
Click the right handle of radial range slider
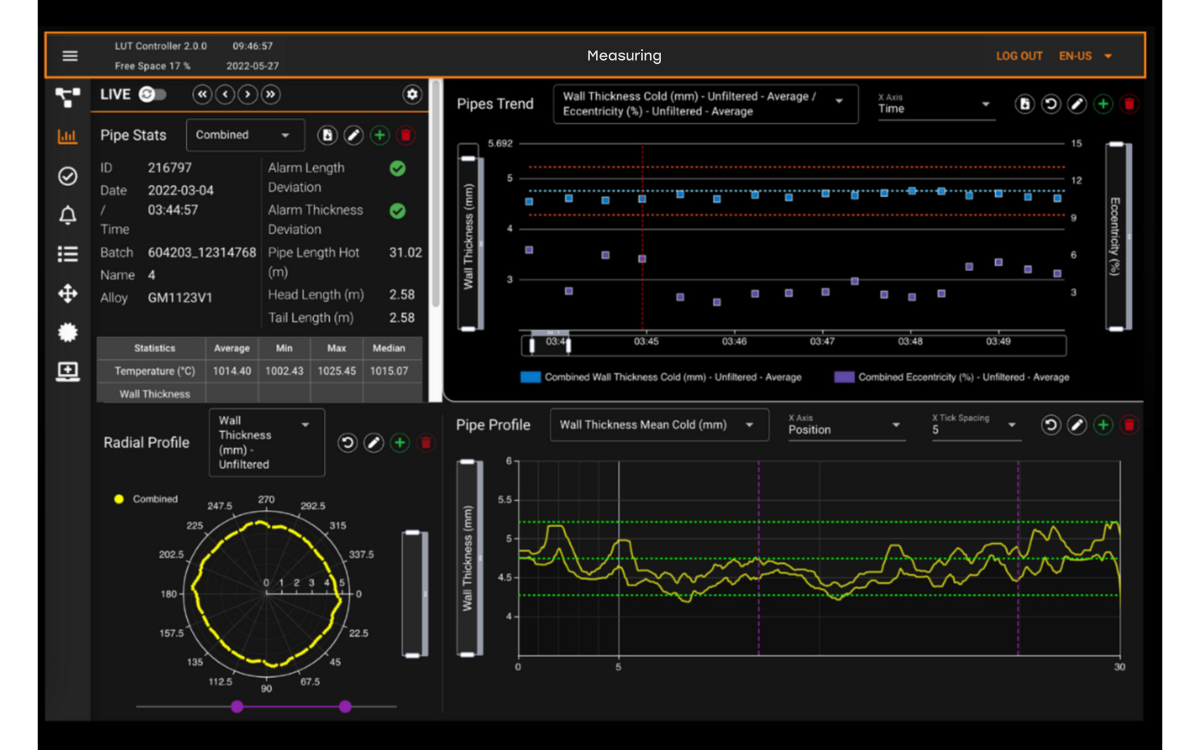(x=345, y=707)
